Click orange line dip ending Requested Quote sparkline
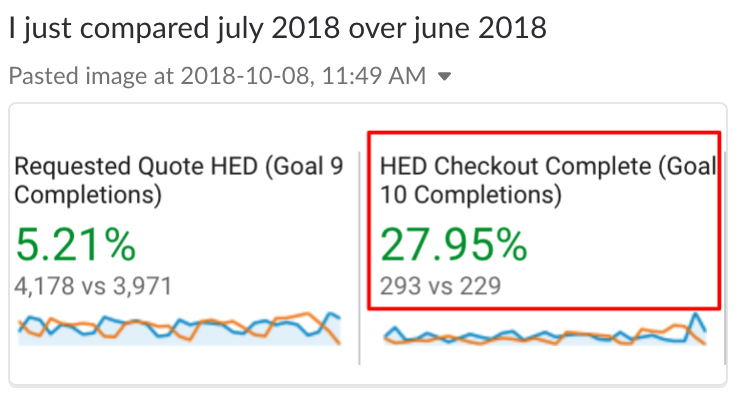This screenshot has width=754, height=400. coord(340,343)
